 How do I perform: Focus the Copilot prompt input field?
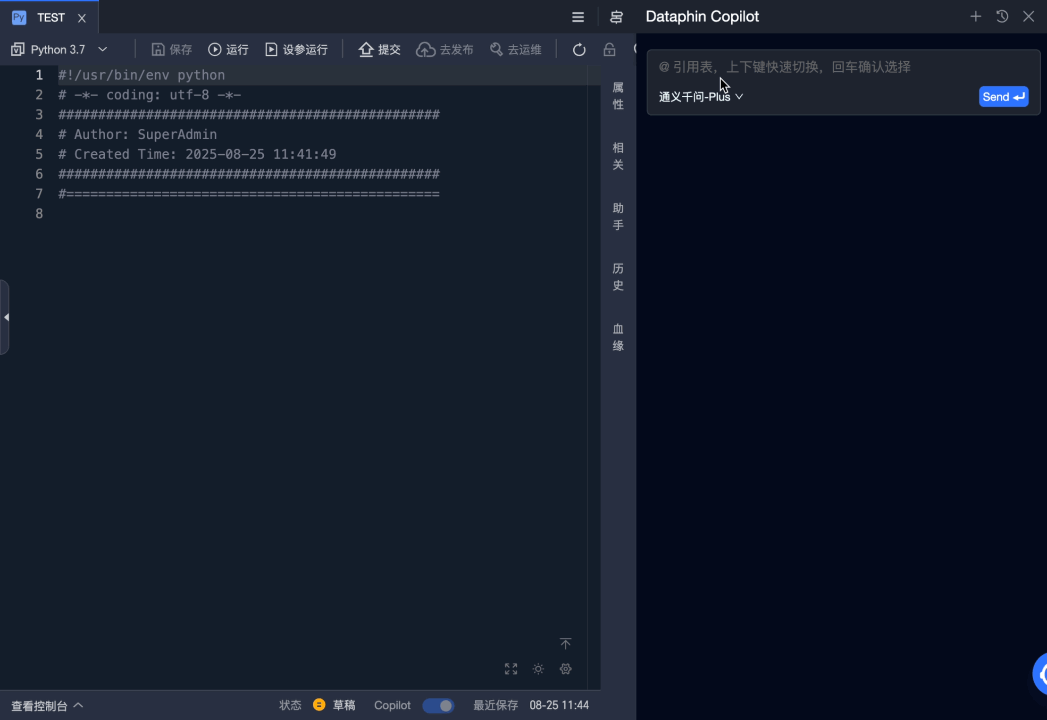(x=843, y=67)
